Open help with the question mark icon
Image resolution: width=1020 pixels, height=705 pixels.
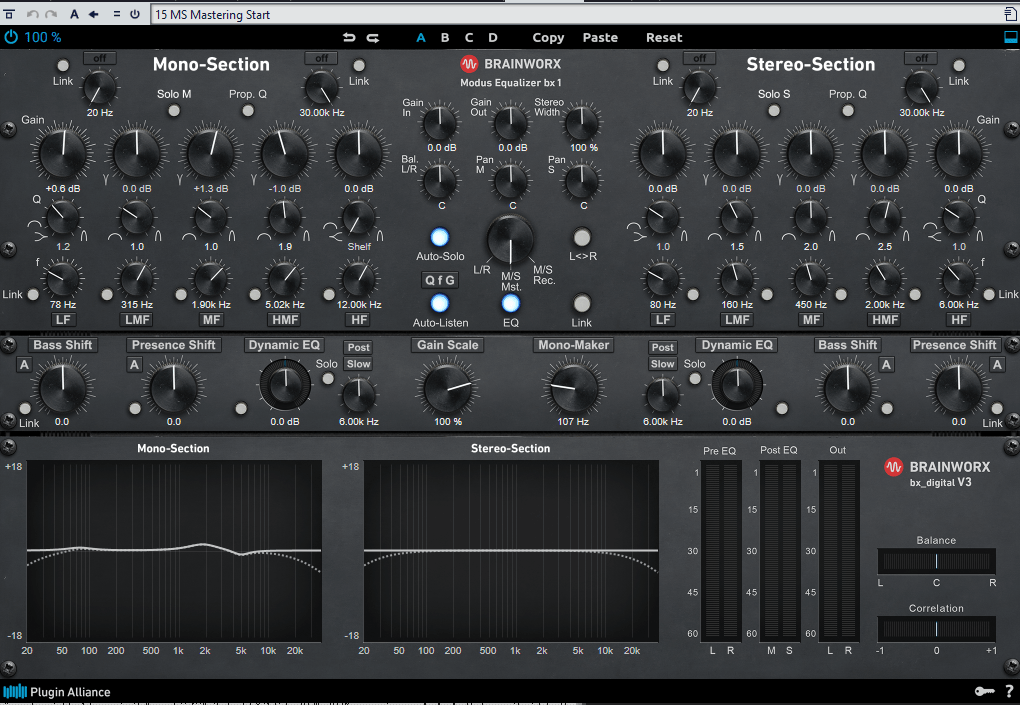tap(1008, 691)
